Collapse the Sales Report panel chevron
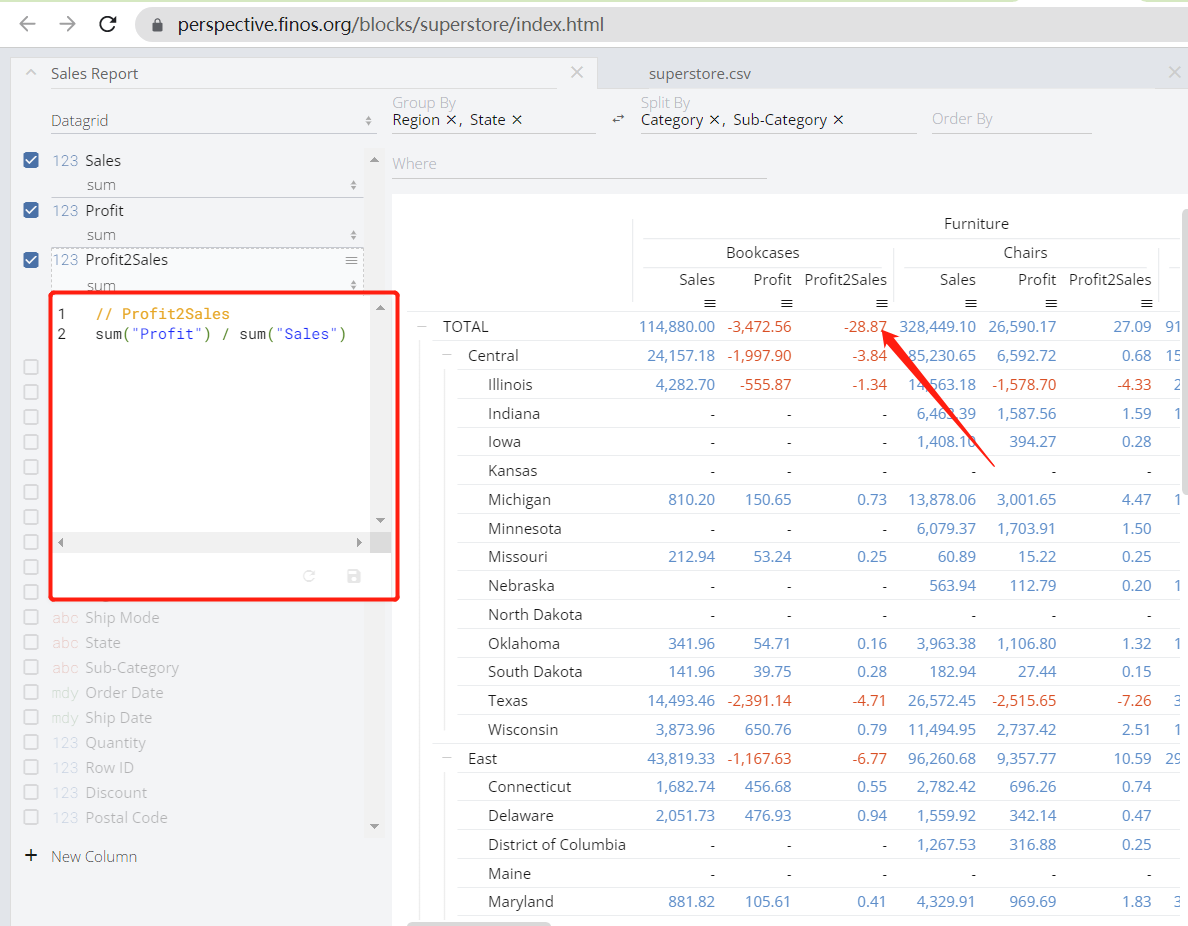The image size is (1188, 926). coord(31,73)
